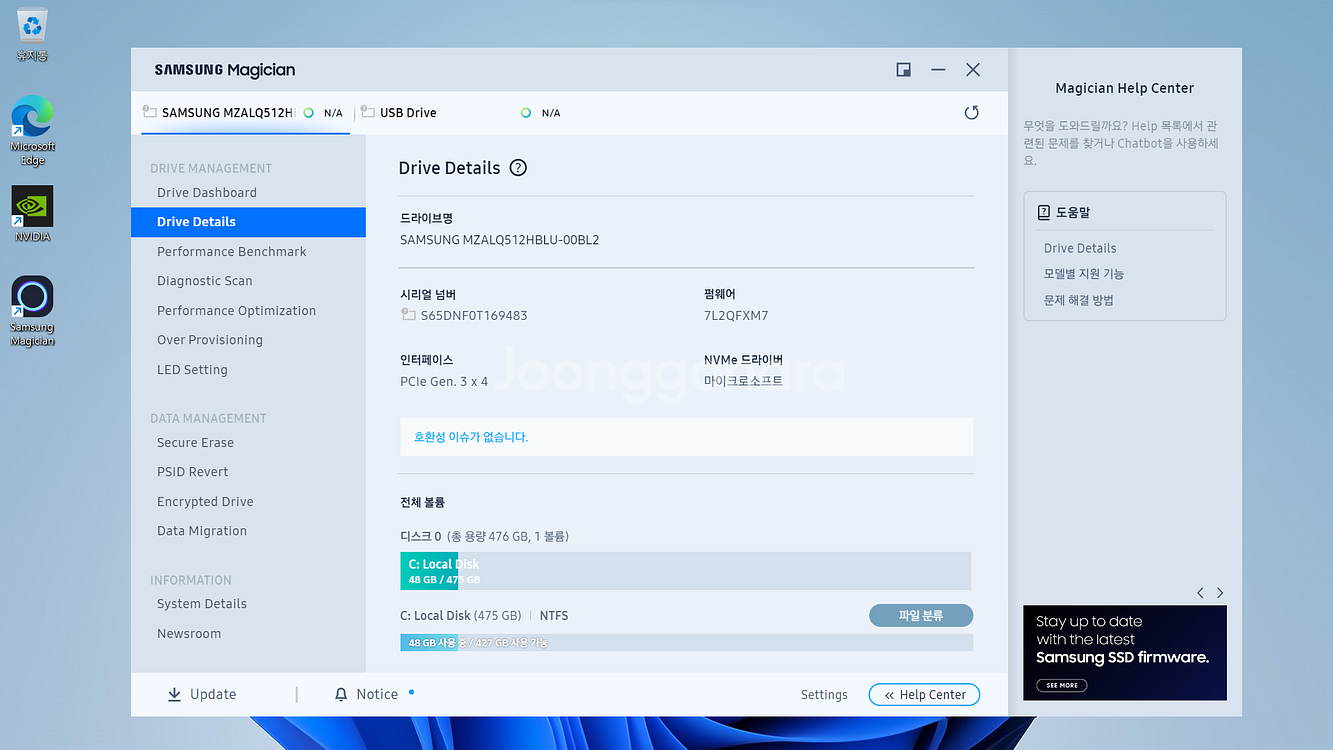Click SEE MORE on firmware banner
The width and height of the screenshot is (1333, 750).
click(1062, 685)
